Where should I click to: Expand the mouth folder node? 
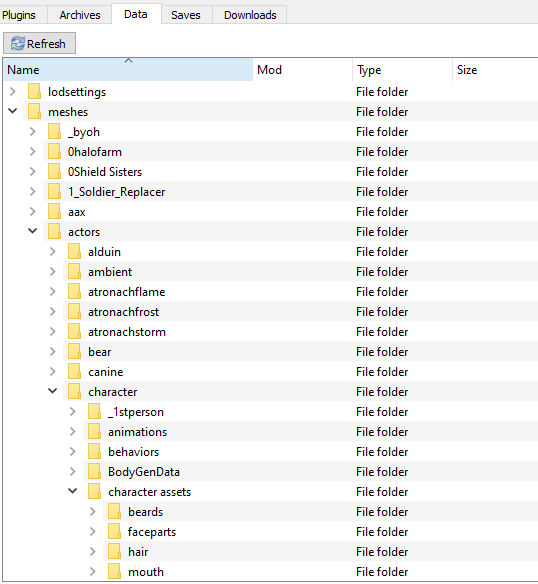click(93, 572)
